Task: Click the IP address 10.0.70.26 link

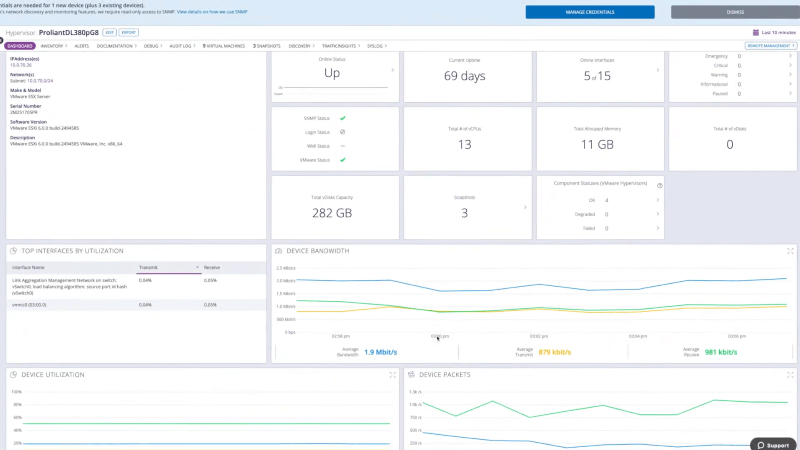Action: point(21,65)
